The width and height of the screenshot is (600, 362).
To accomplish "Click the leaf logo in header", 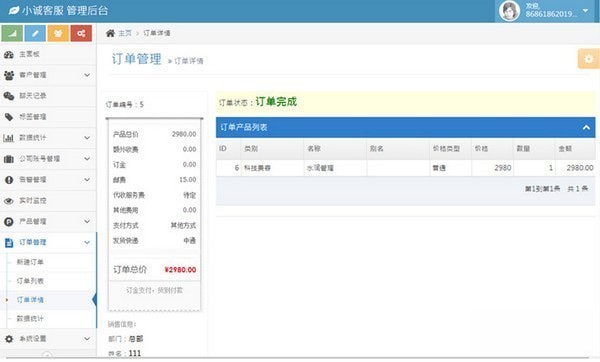I will click(14, 10).
